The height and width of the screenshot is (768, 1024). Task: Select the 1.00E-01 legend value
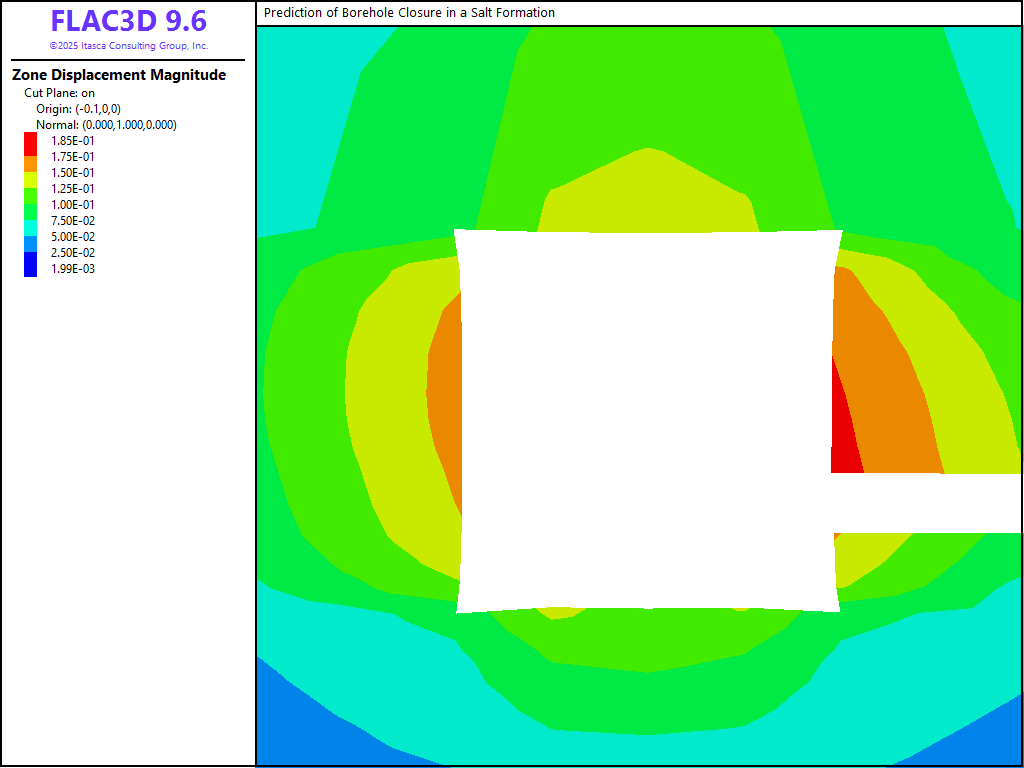pyautogui.click(x=73, y=205)
